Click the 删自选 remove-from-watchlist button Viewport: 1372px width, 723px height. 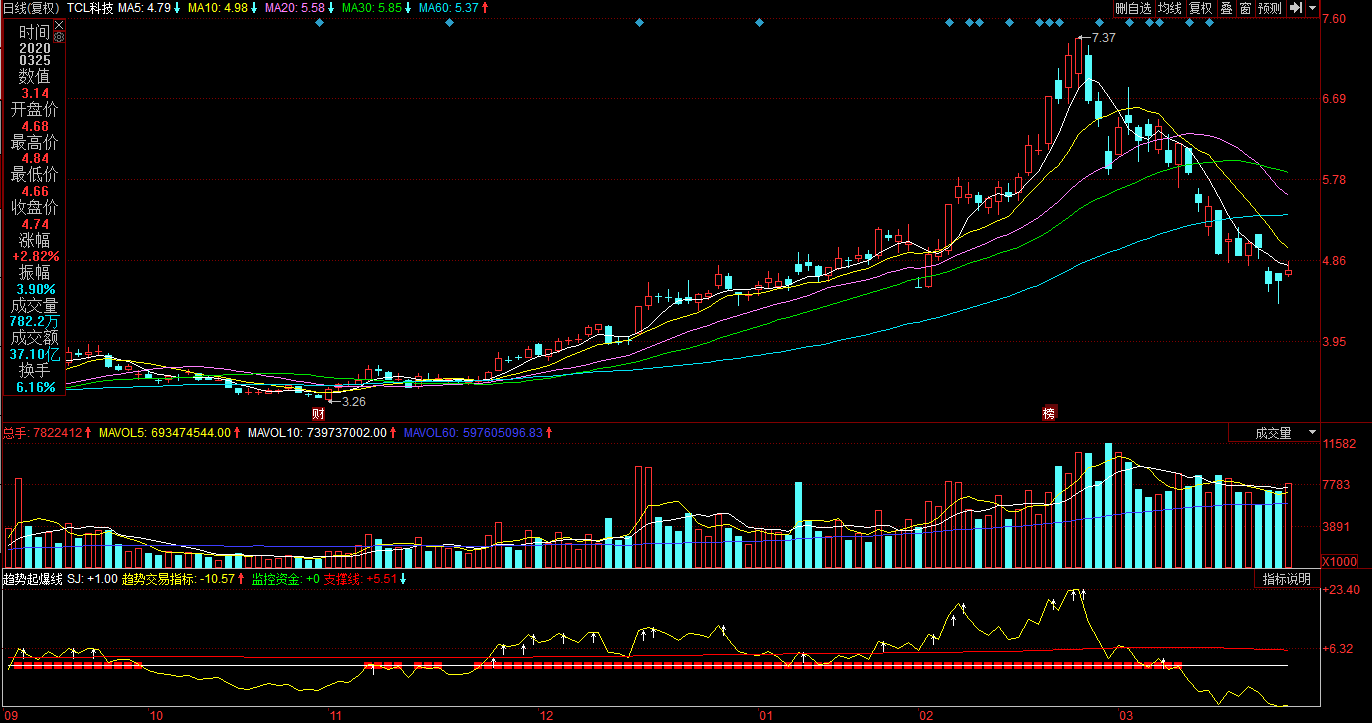point(1134,8)
